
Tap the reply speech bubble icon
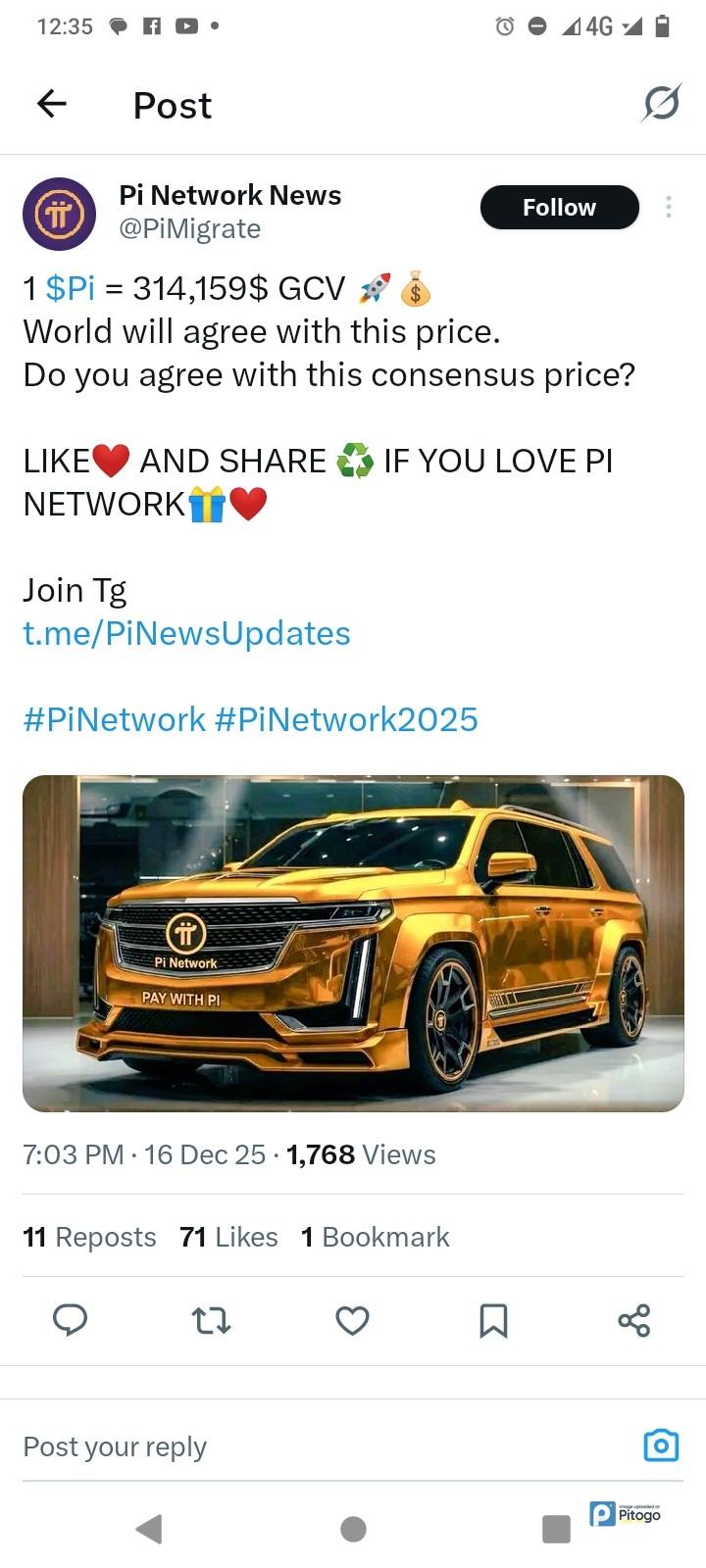[71, 1320]
